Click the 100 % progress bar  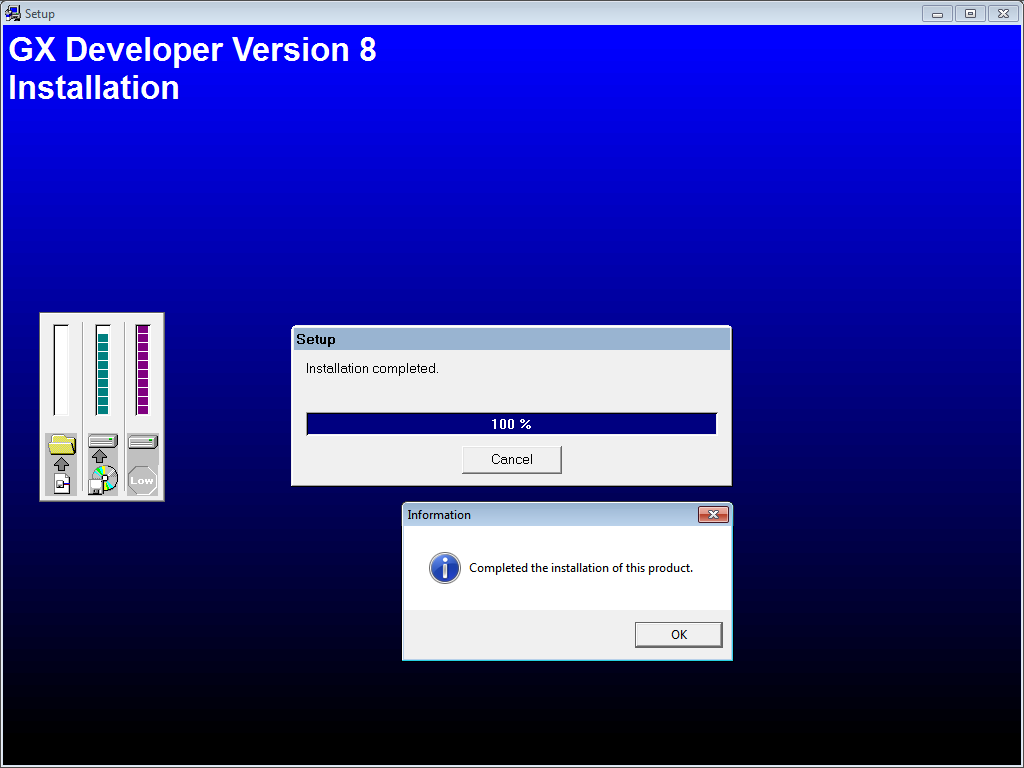(x=511, y=424)
